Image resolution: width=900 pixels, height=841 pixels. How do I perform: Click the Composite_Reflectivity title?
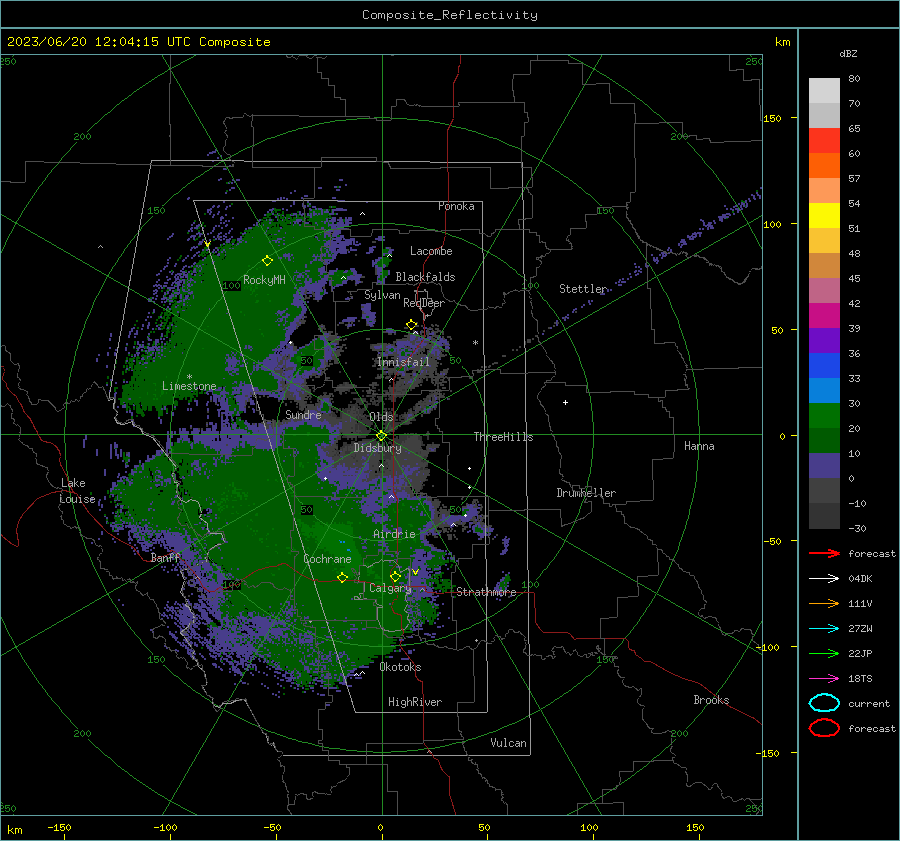point(450,15)
